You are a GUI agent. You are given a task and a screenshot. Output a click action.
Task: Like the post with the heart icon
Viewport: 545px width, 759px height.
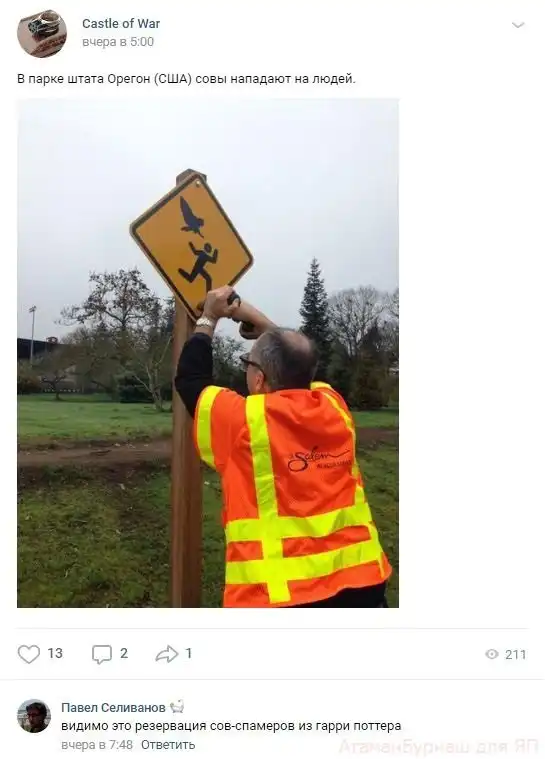pos(29,654)
